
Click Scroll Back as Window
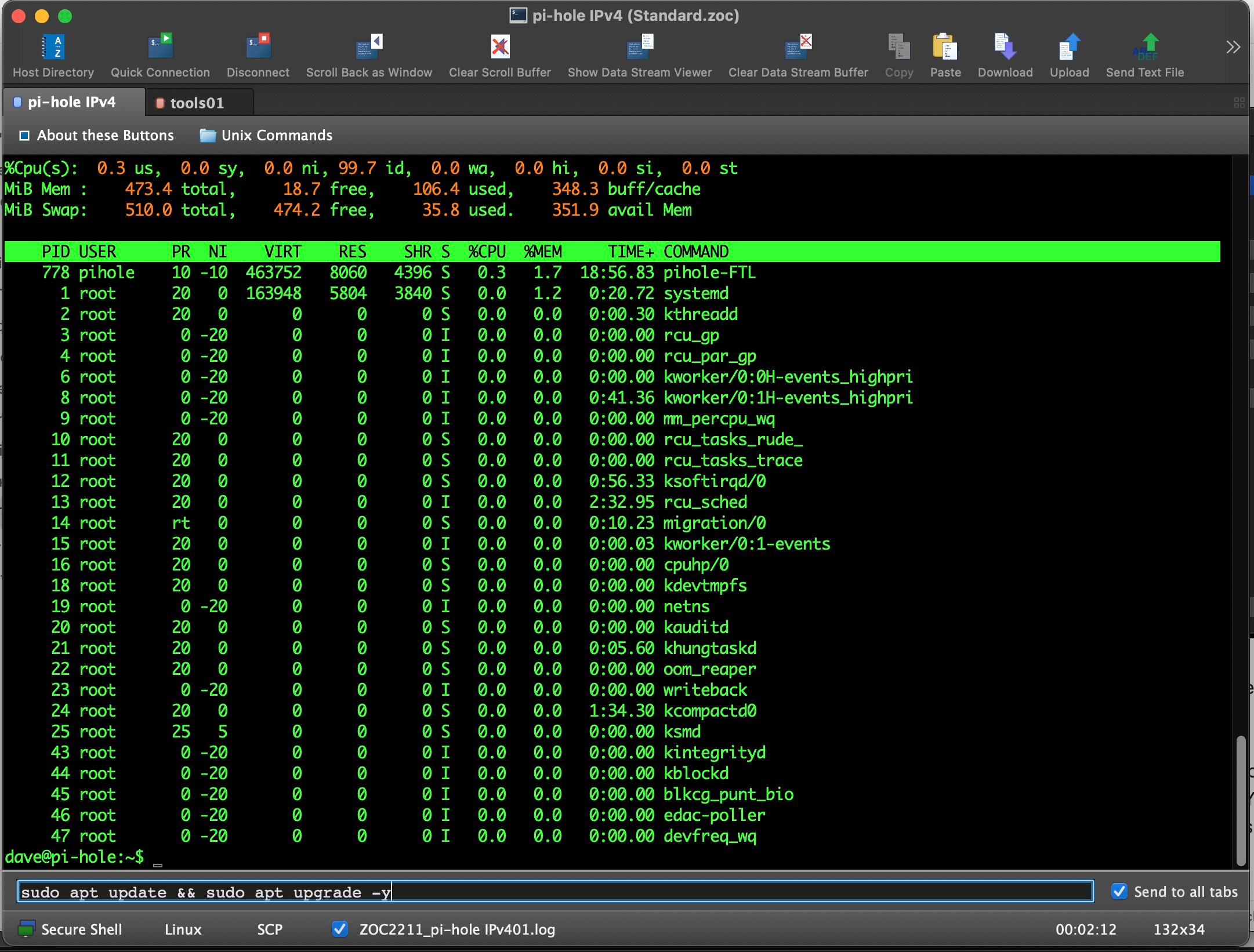[x=369, y=53]
